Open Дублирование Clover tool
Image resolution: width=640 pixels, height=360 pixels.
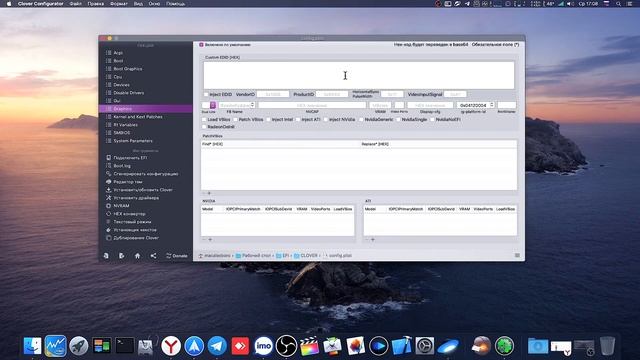(x=136, y=238)
